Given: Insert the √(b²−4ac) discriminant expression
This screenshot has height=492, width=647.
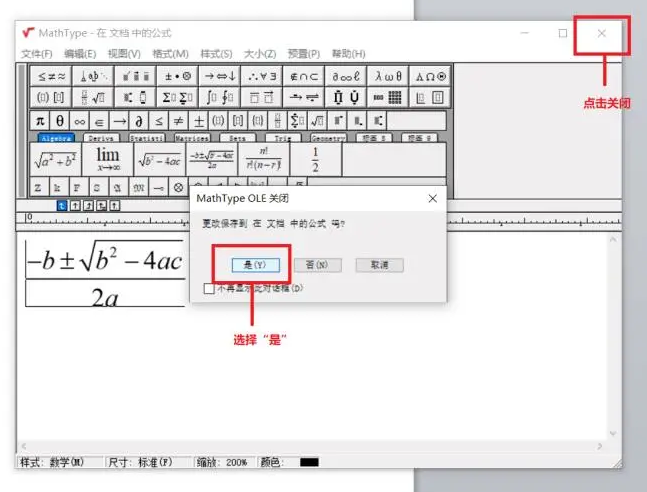Looking at the screenshot, I should point(160,159).
